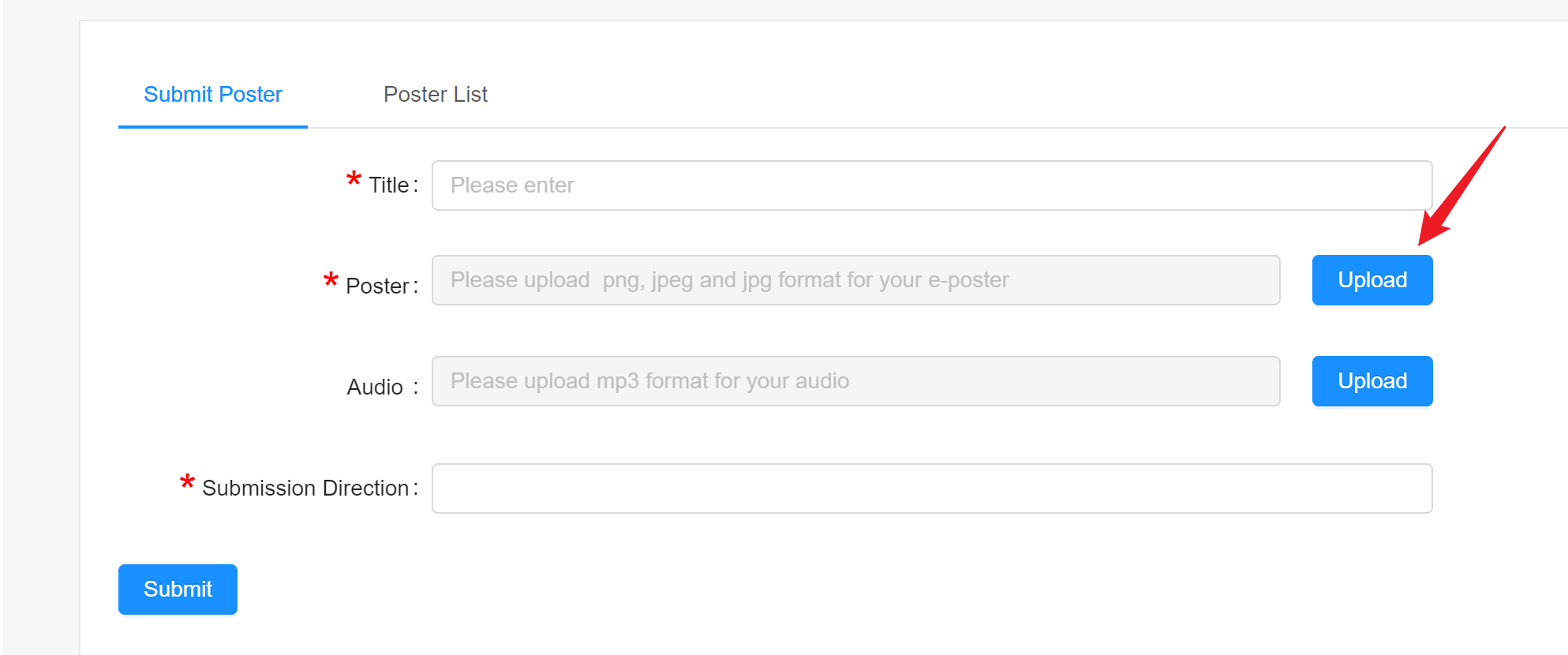Switch to the Poster List tab

pos(435,95)
